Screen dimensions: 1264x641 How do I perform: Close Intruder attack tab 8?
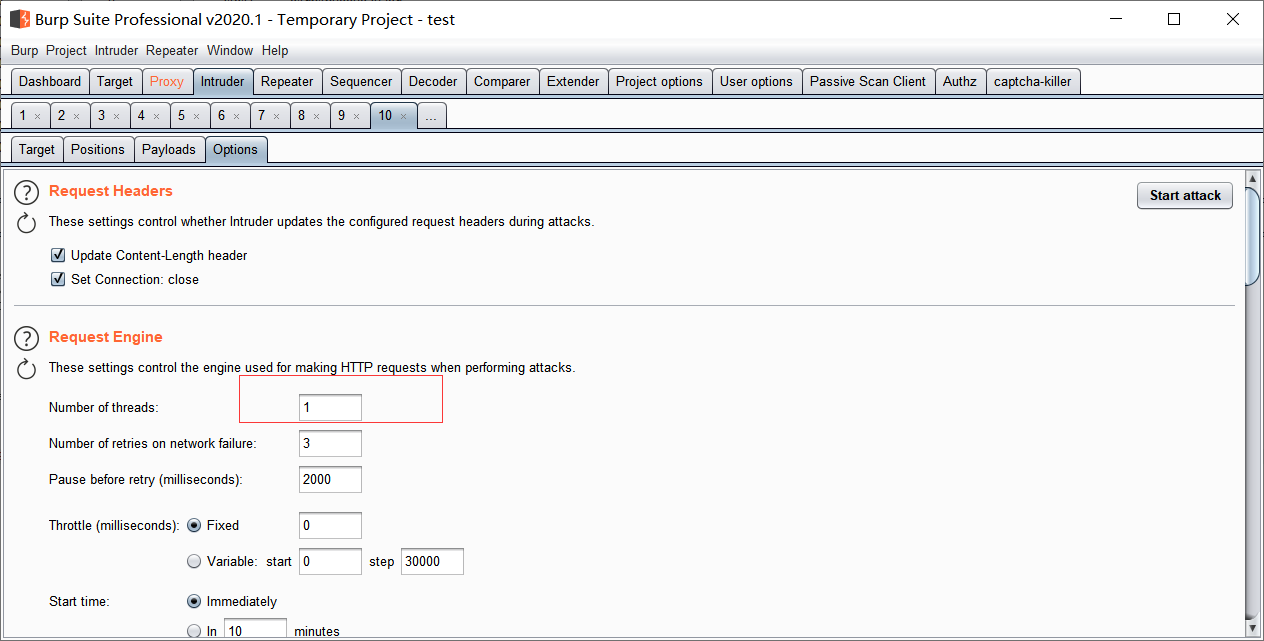tap(316, 117)
